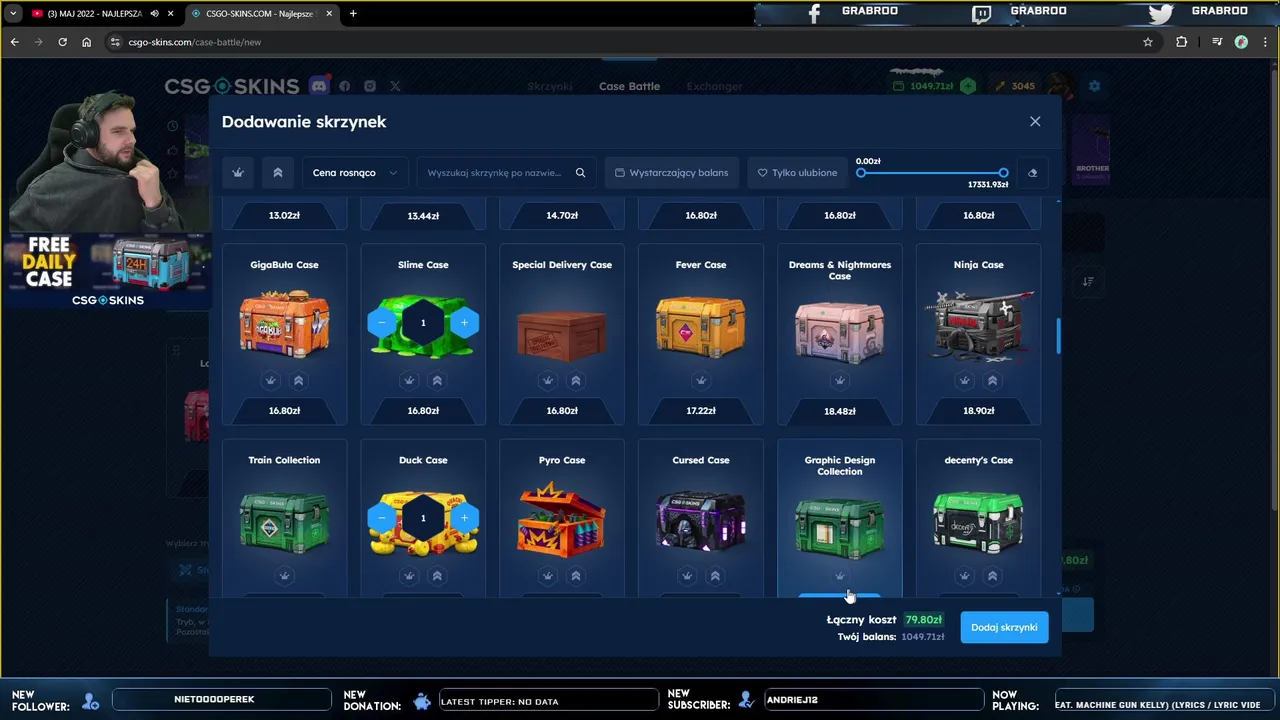Toggle the double-chevron filter in the toolbar
This screenshot has height=720, width=1280.
pos(278,173)
